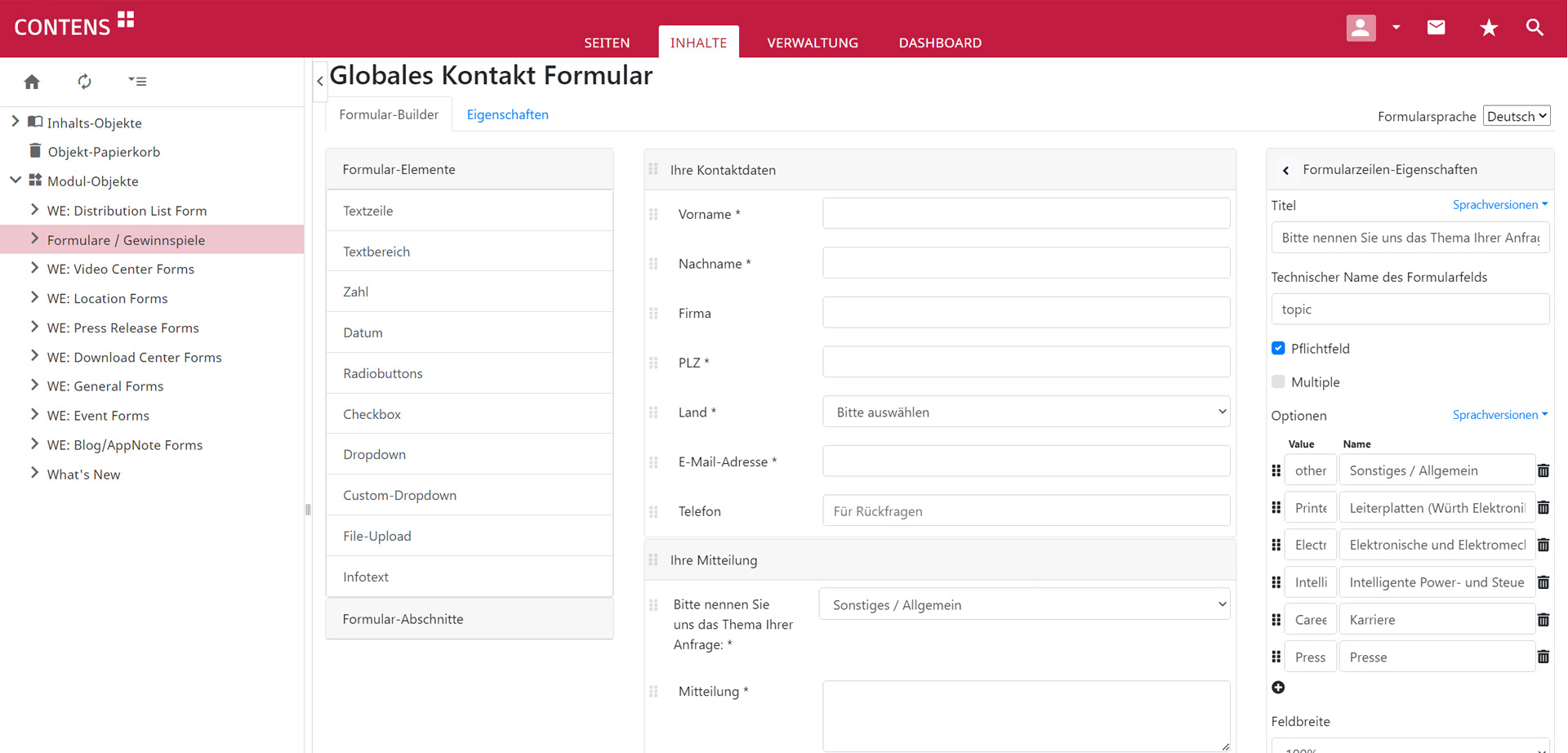The image size is (1568, 753).
Task: Click back arrow in Formularzeilen-Eigenschaften
Action: coord(1285,171)
